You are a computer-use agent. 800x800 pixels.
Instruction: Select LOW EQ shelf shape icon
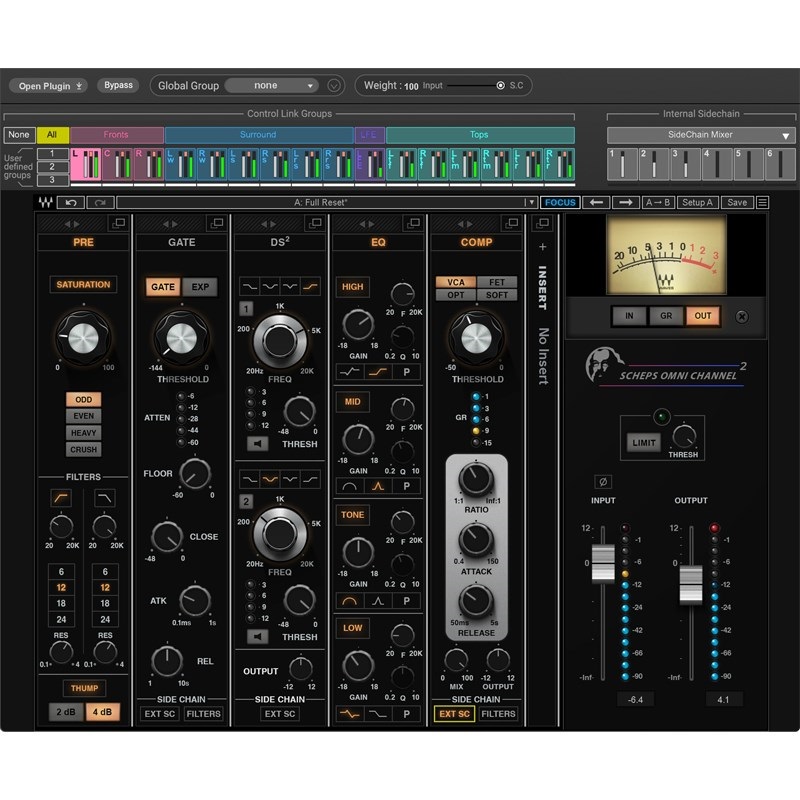(378, 714)
